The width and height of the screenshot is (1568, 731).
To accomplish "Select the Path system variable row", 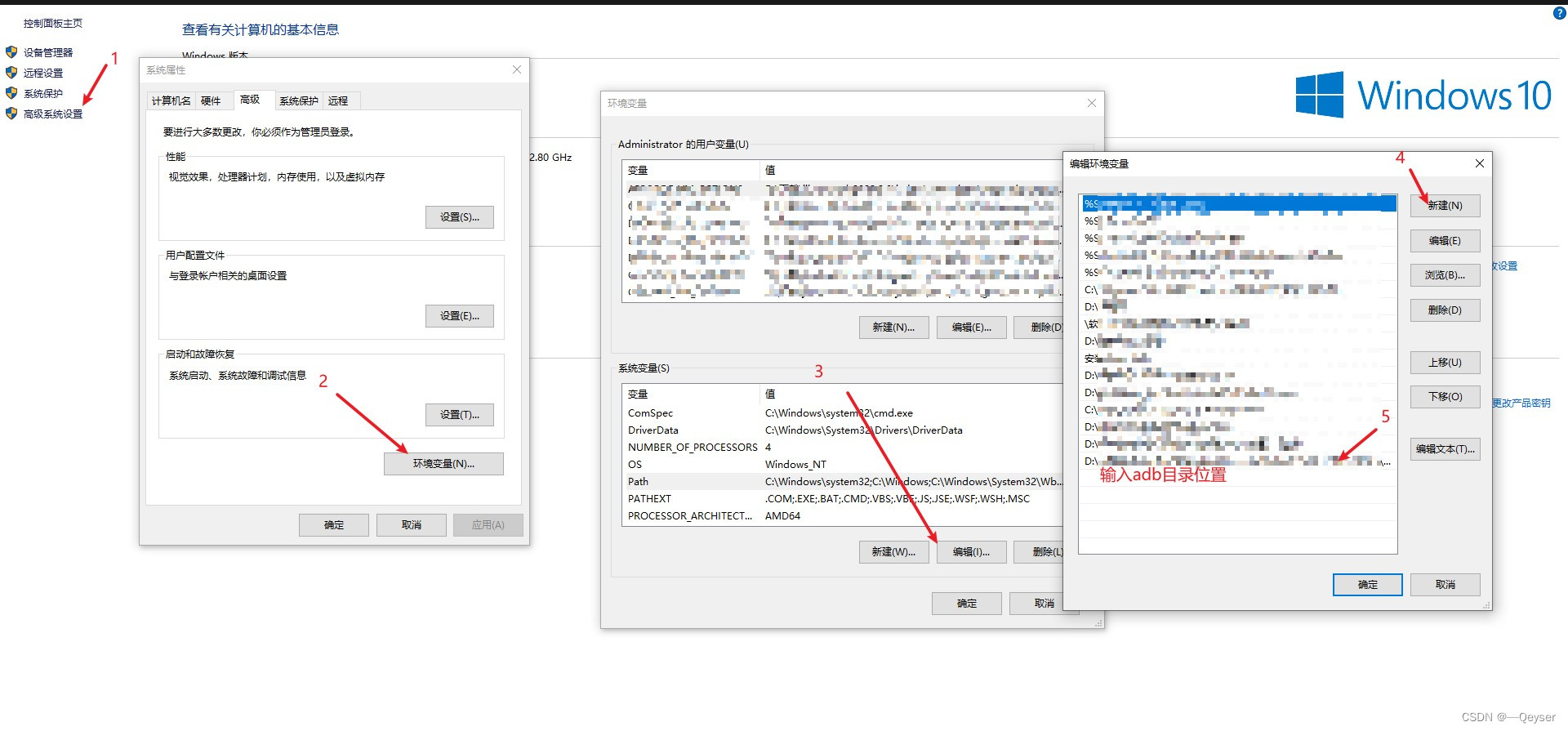I will (x=843, y=482).
